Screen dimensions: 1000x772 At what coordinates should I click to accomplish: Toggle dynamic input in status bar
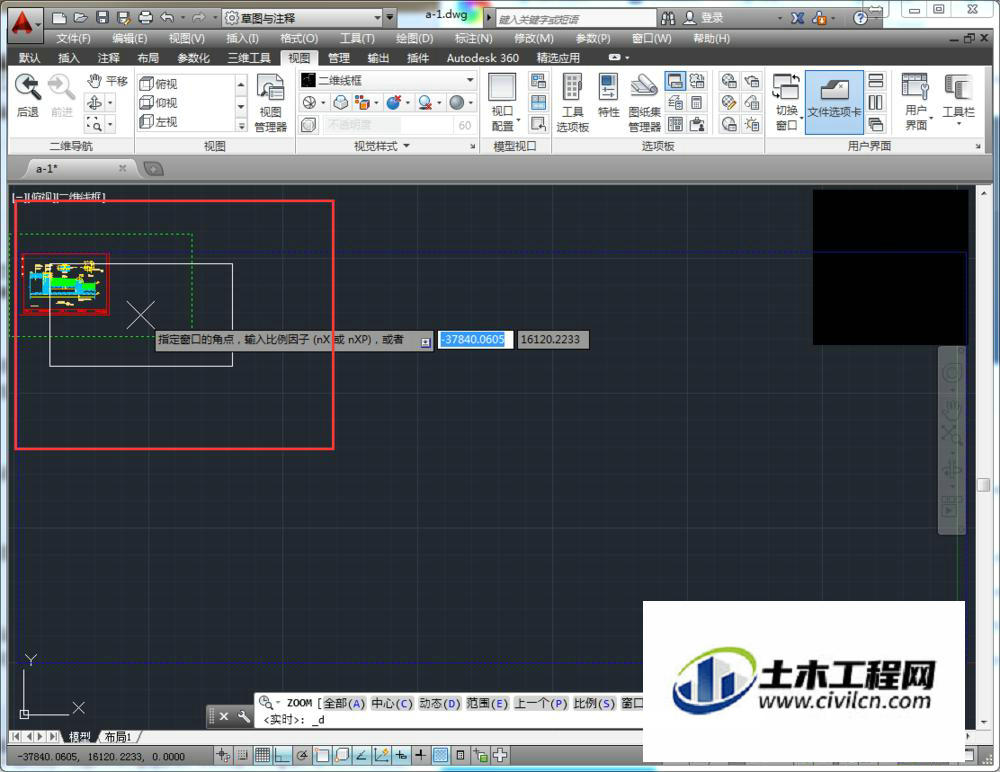401,756
